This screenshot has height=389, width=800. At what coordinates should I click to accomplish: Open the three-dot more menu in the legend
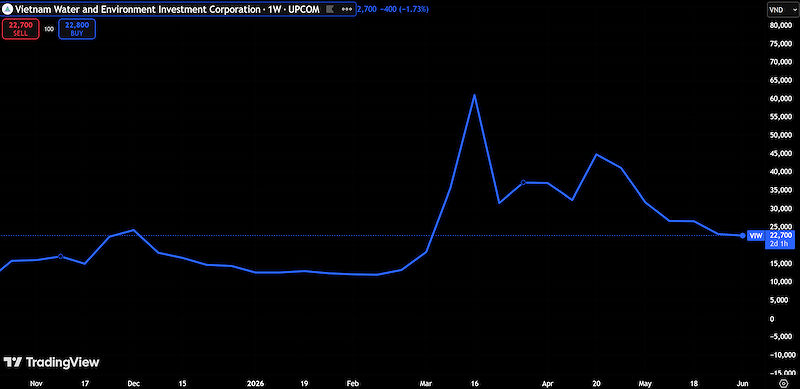[346, 9]
